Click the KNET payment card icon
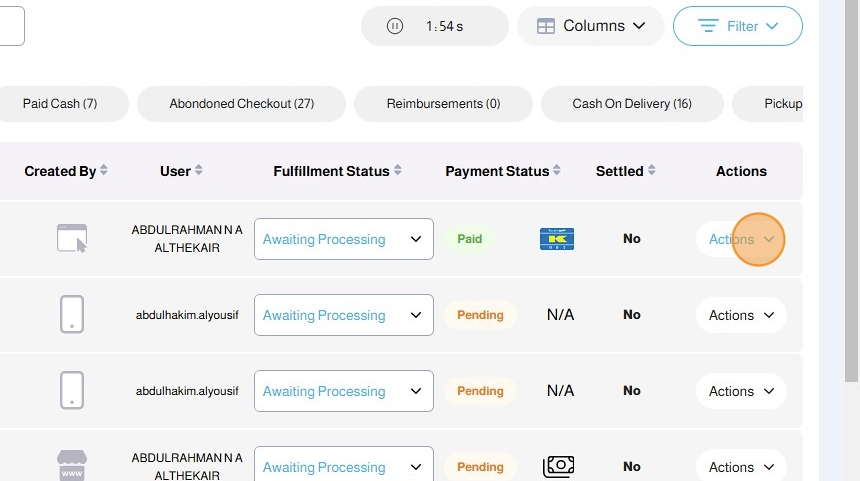The width and height of the screenshot is (860, 481). 556,239
